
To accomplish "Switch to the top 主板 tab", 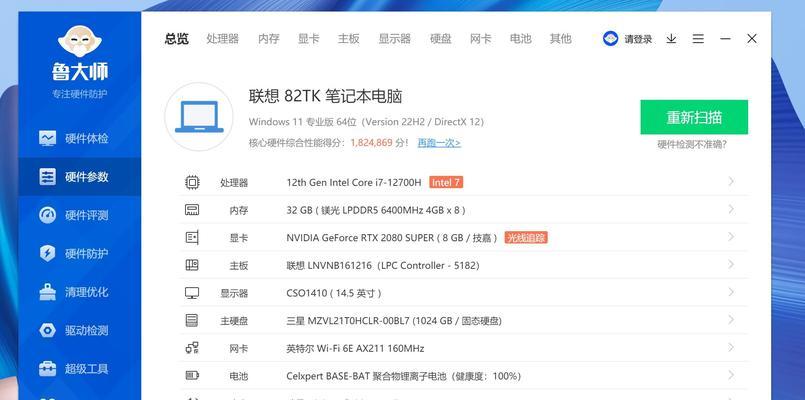I will [349, 39].
